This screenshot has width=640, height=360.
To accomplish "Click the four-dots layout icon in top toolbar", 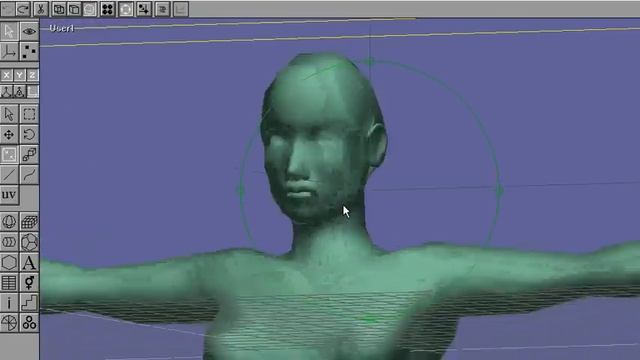I will click(x=107, y=9).
